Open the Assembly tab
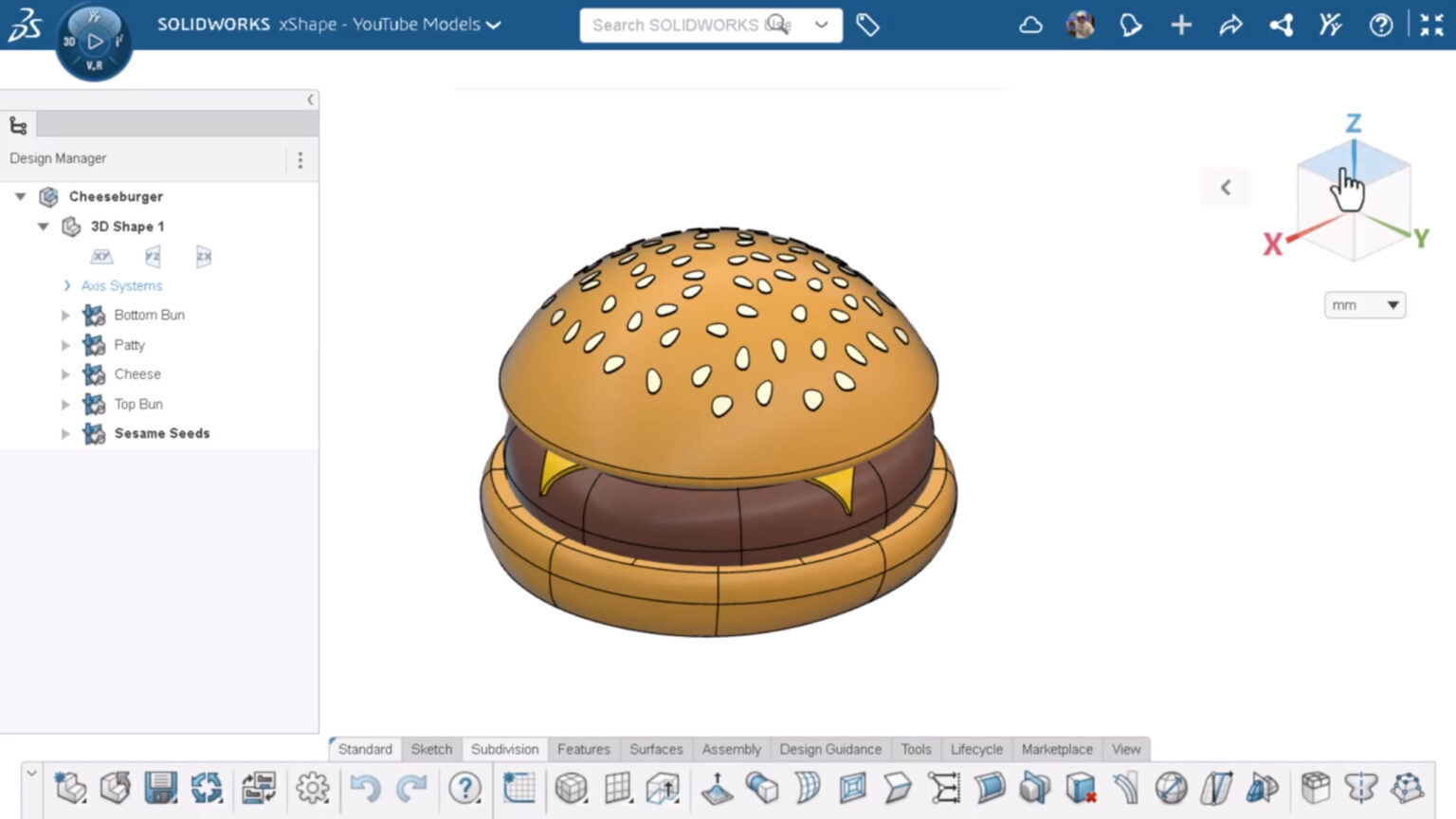Screen dimensions: 1456x819 (x=731, y=749)
